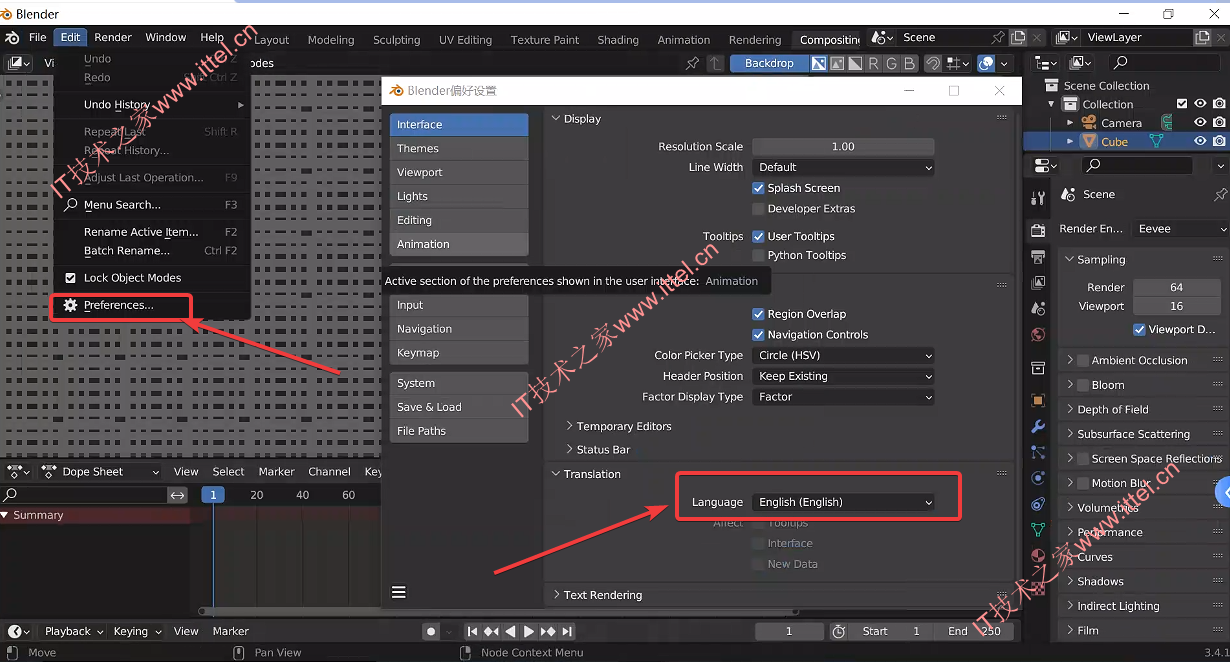Open the Language dropdown
Screen dimensions: 1230x662
[x=843, y=502]
